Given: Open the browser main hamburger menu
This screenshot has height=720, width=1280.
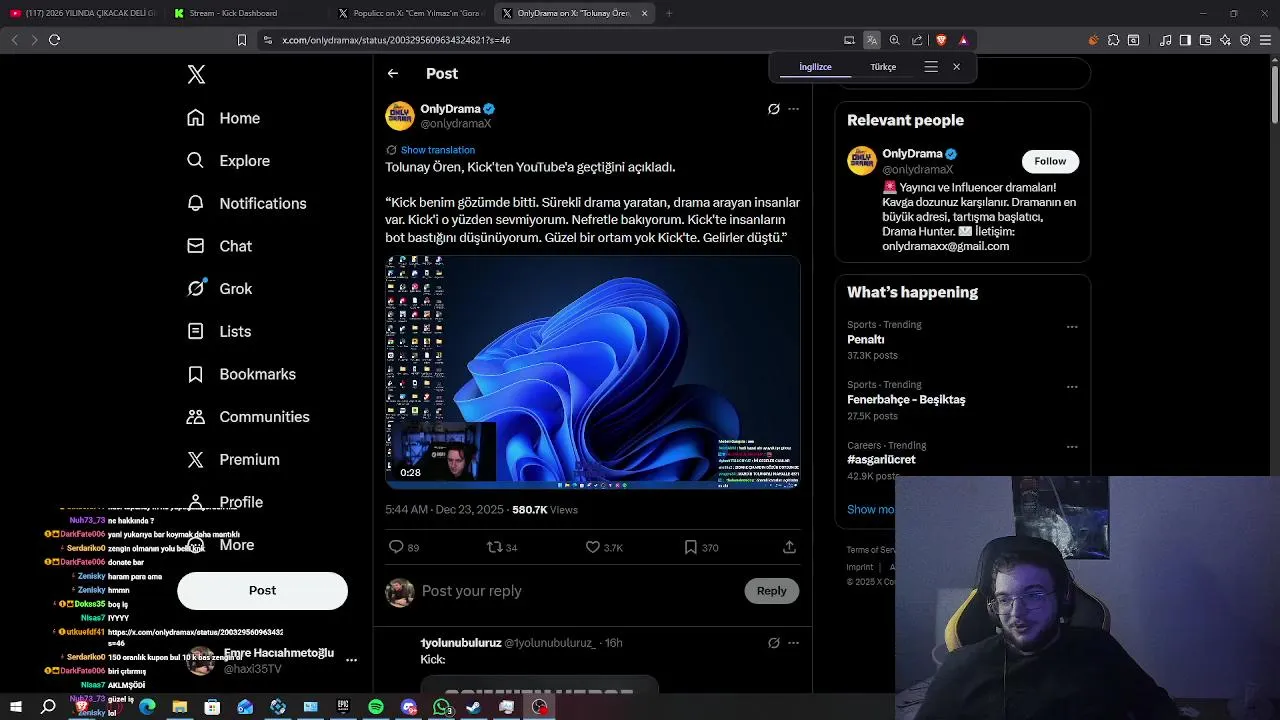Looking at the screenshot, I should [x=1265, y=40].
